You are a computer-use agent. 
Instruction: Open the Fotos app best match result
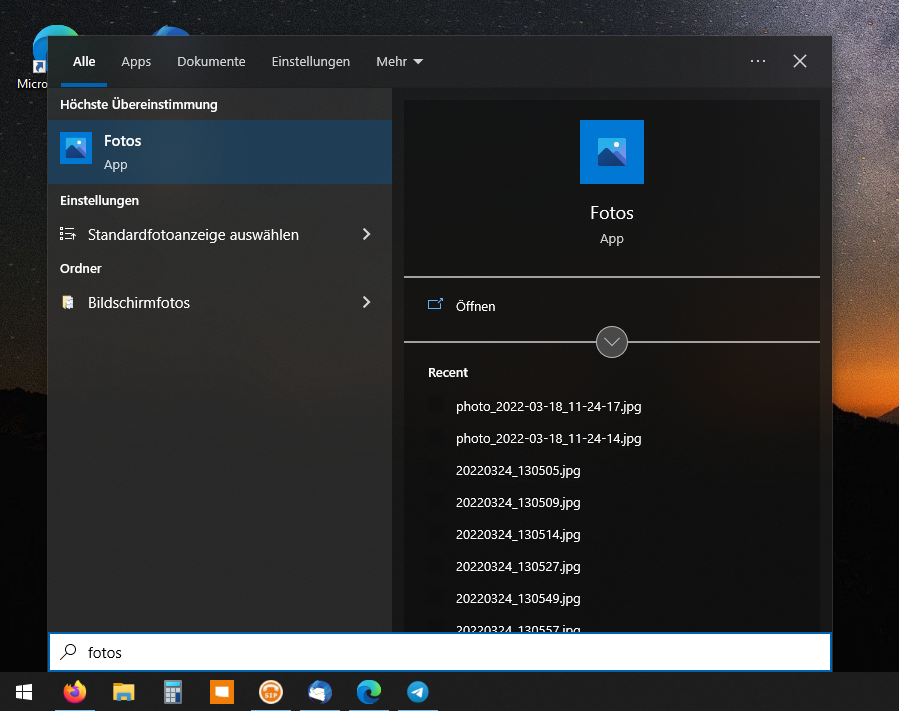click(x=220, y=152)
